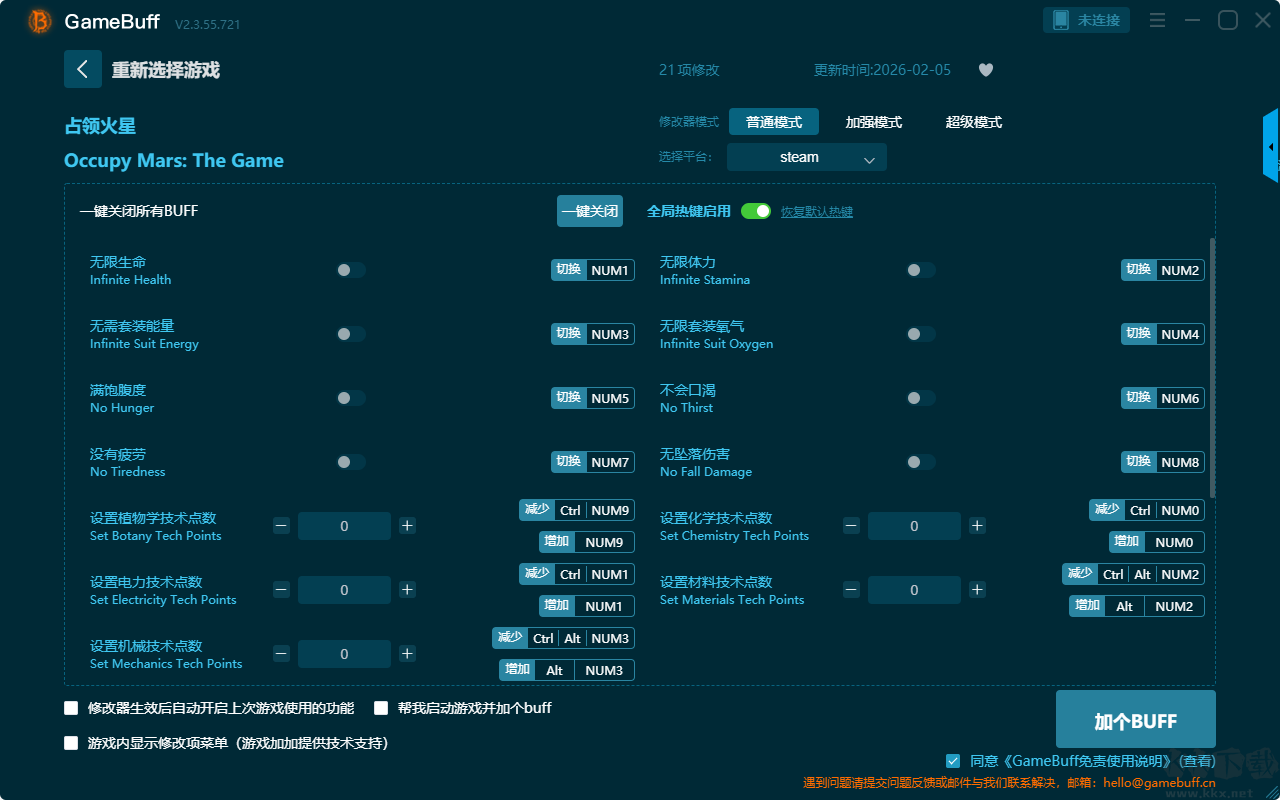The image size is (1280, 800).
Task: Enable Infinite Suit Oxygen
Action: click(x=921, y=334)
